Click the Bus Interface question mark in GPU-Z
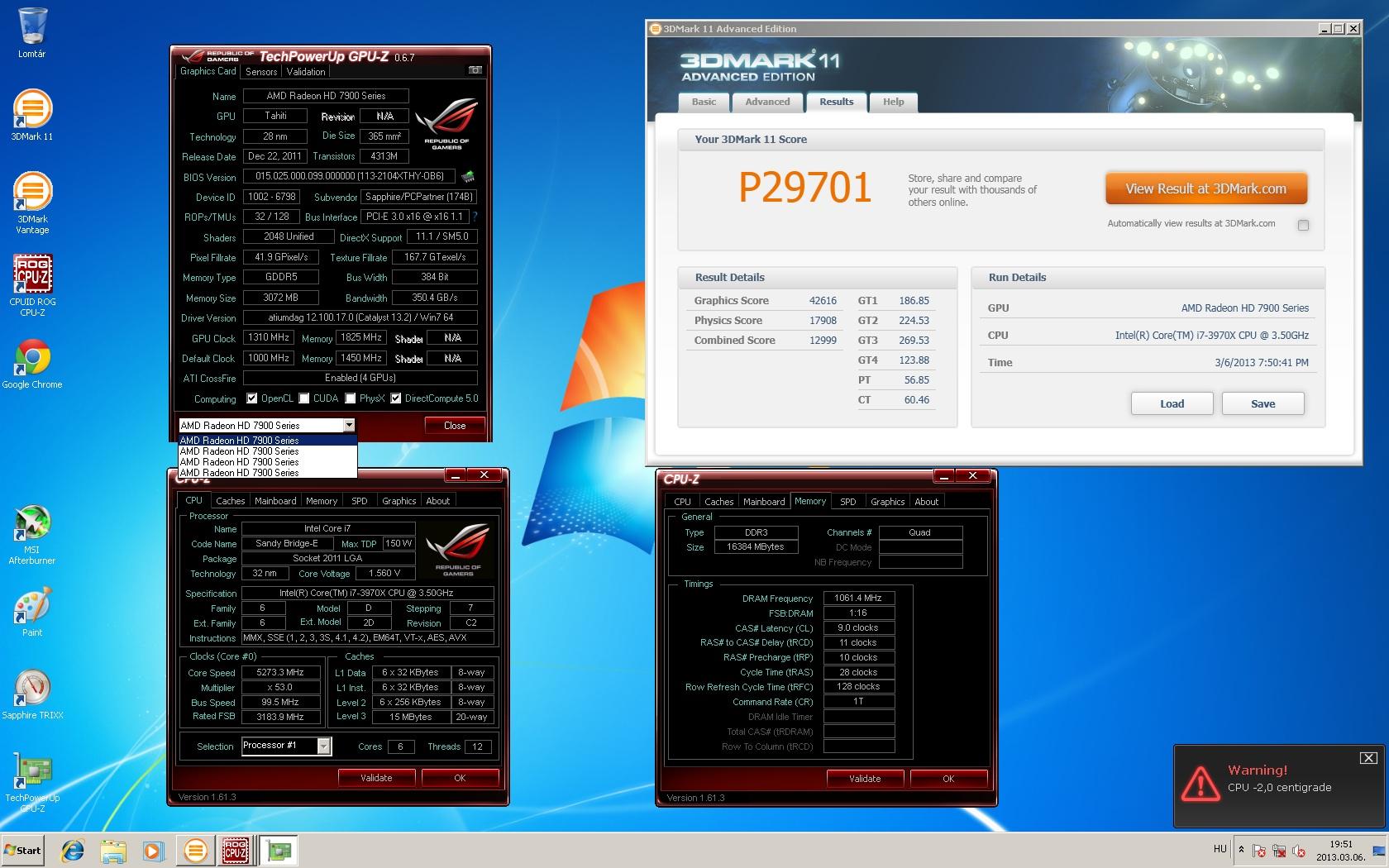The height and width of the screenshot is (868, 1389). tap(475, 217)
